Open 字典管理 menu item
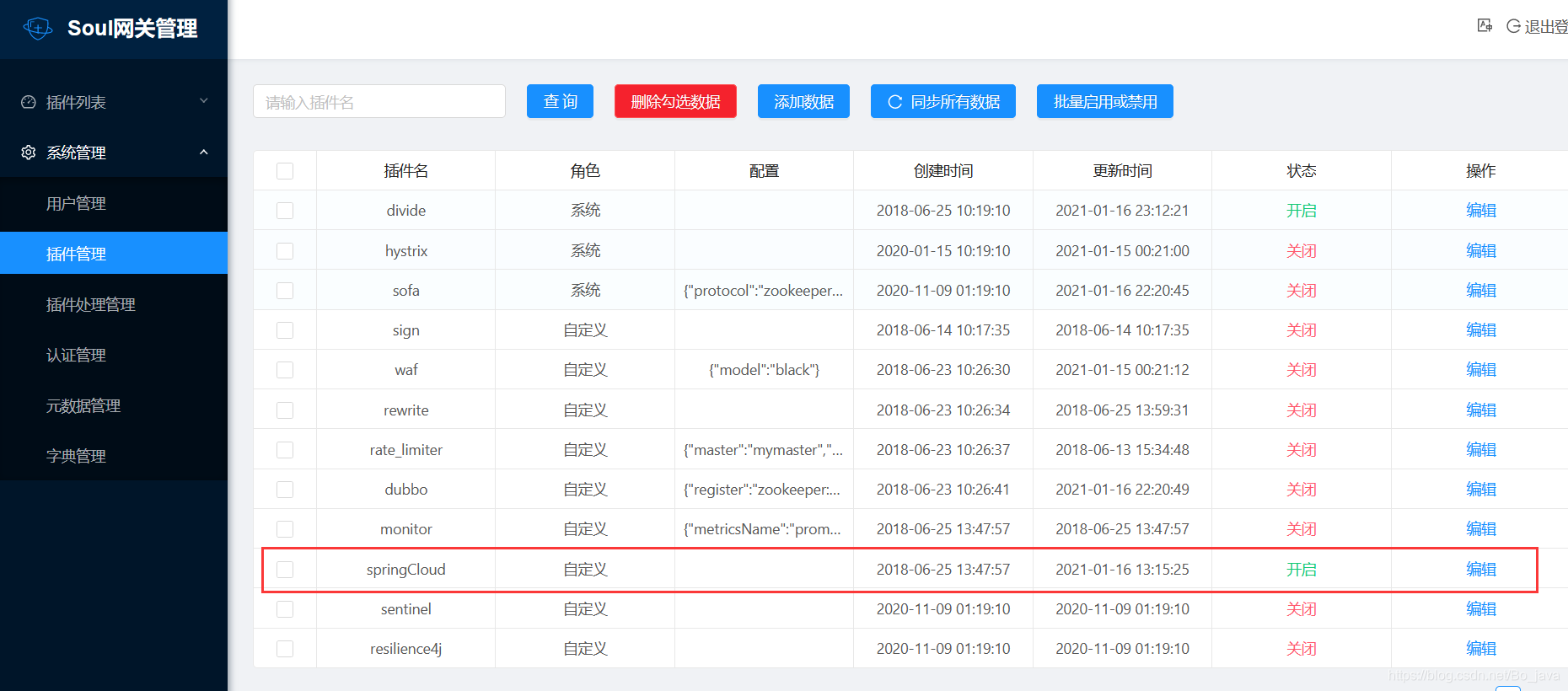Image resolution: width=1568 pixels, height=691 pixels. point(114,456)
